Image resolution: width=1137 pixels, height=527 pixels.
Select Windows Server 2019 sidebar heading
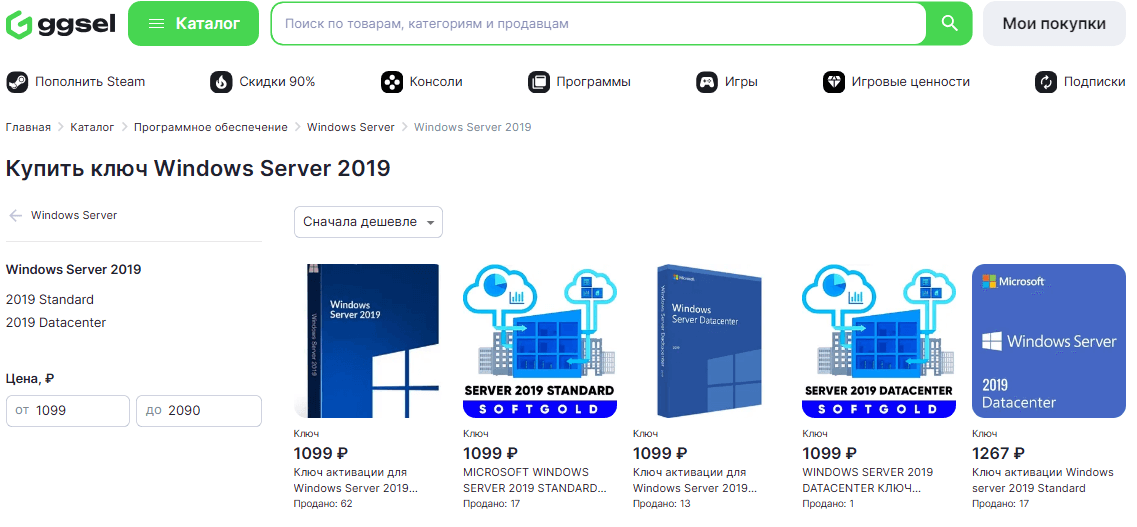coord(73,270)
